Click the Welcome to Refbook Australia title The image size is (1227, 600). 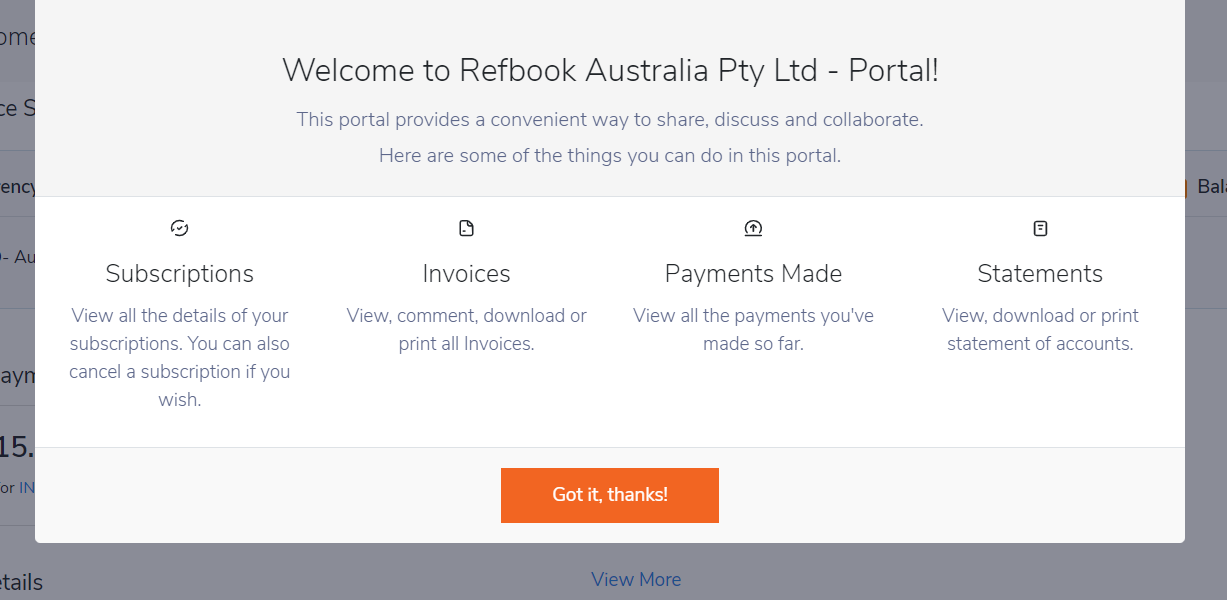click(x=610, y=70)
